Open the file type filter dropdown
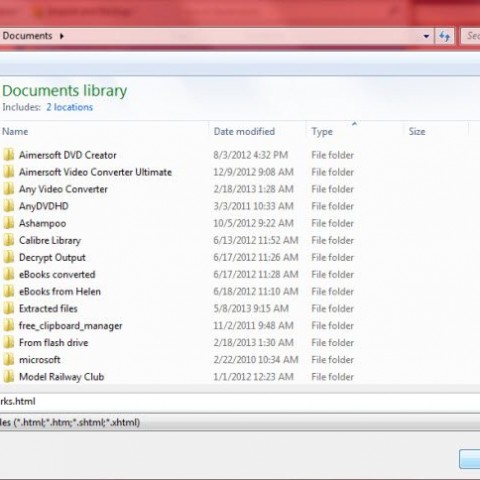 (240, 422)
